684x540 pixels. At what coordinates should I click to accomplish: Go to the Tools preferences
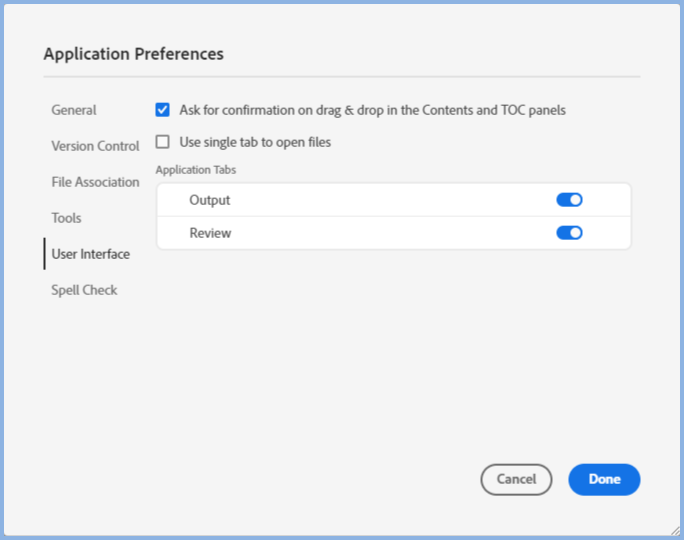point(66,218)
